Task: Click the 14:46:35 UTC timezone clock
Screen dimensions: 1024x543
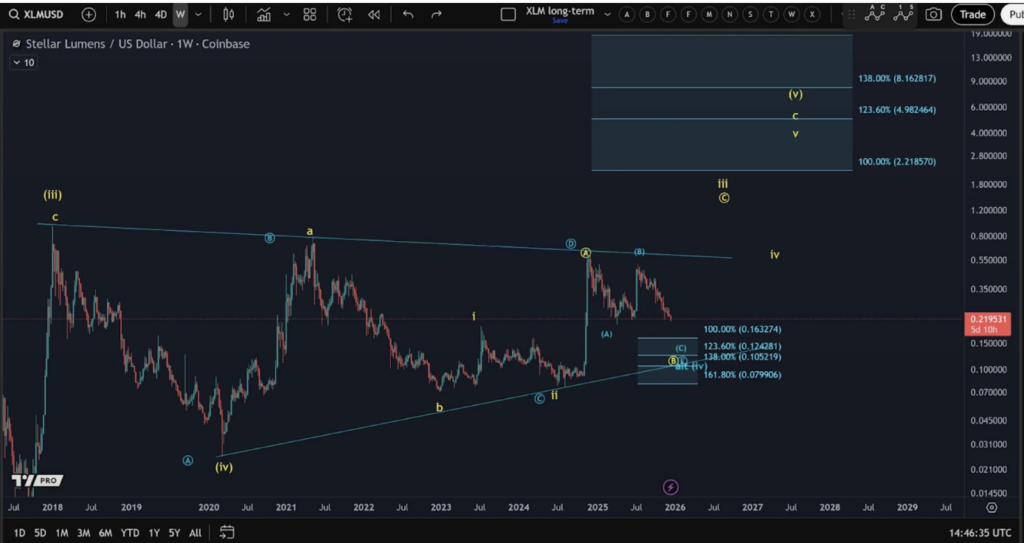Action: (x=980, y=533)
